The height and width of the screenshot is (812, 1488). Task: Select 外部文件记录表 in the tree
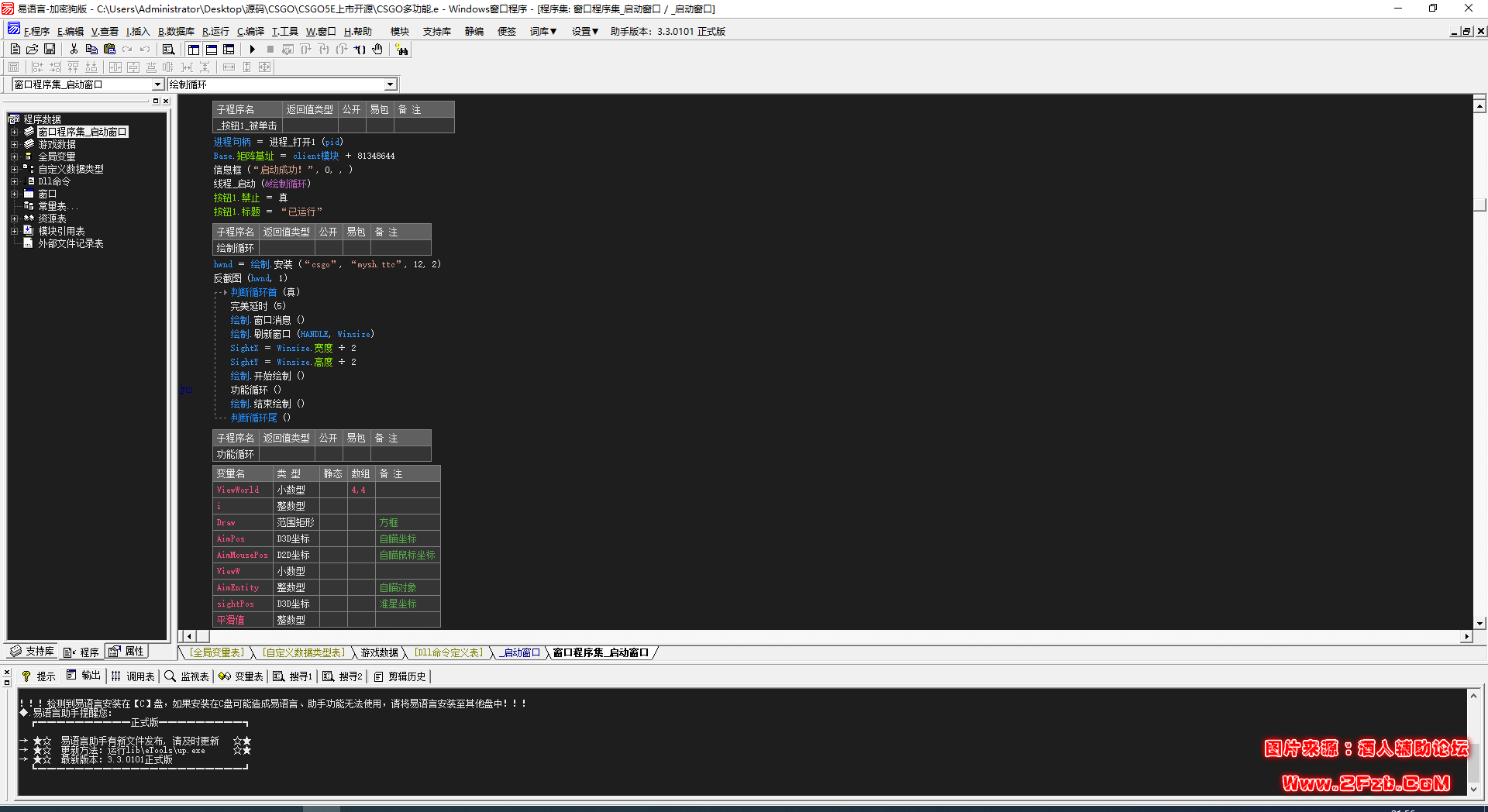(71, 244)
